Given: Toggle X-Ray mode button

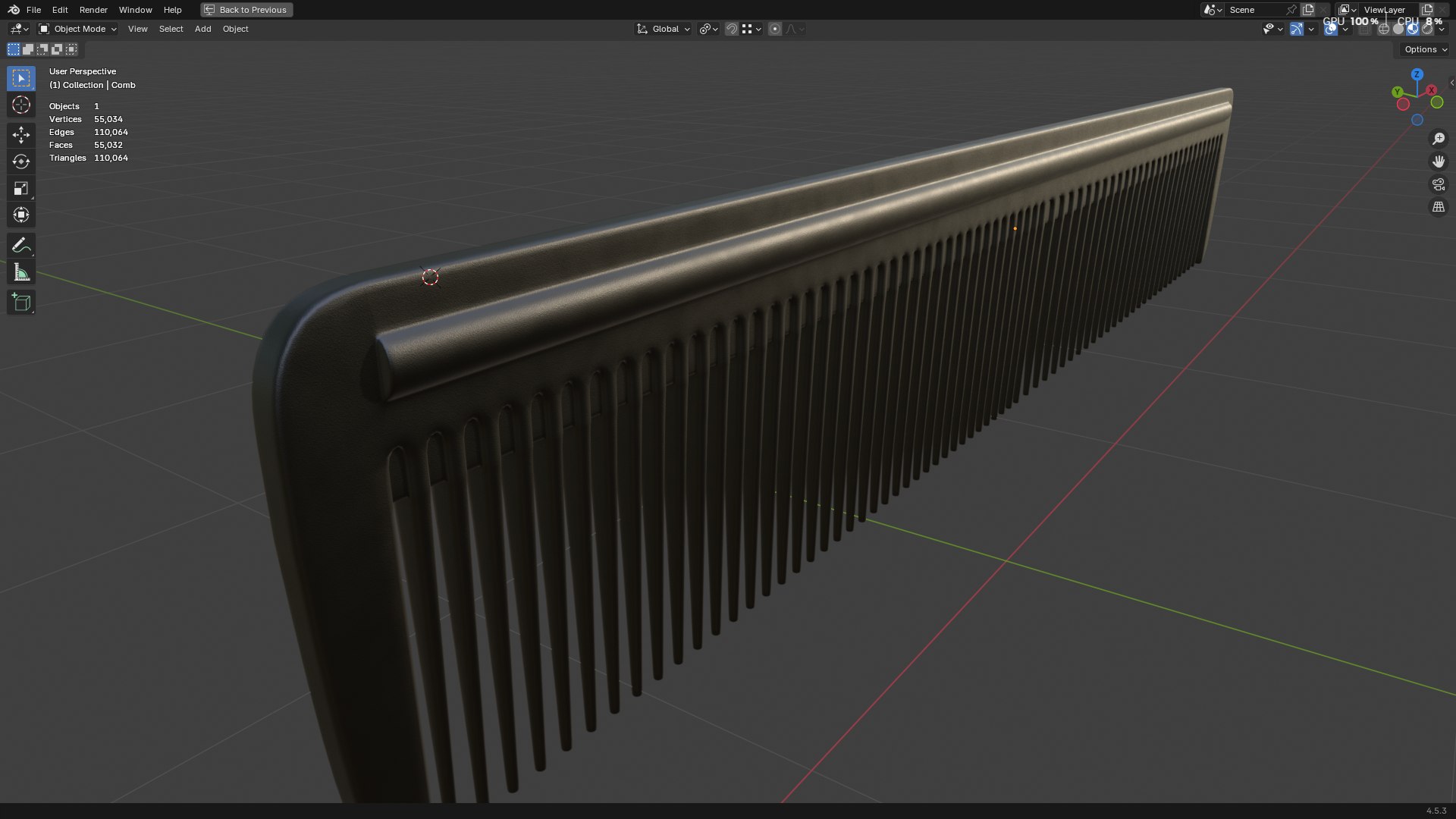Looking at the screenshot, I should (x=1364, y=29).
